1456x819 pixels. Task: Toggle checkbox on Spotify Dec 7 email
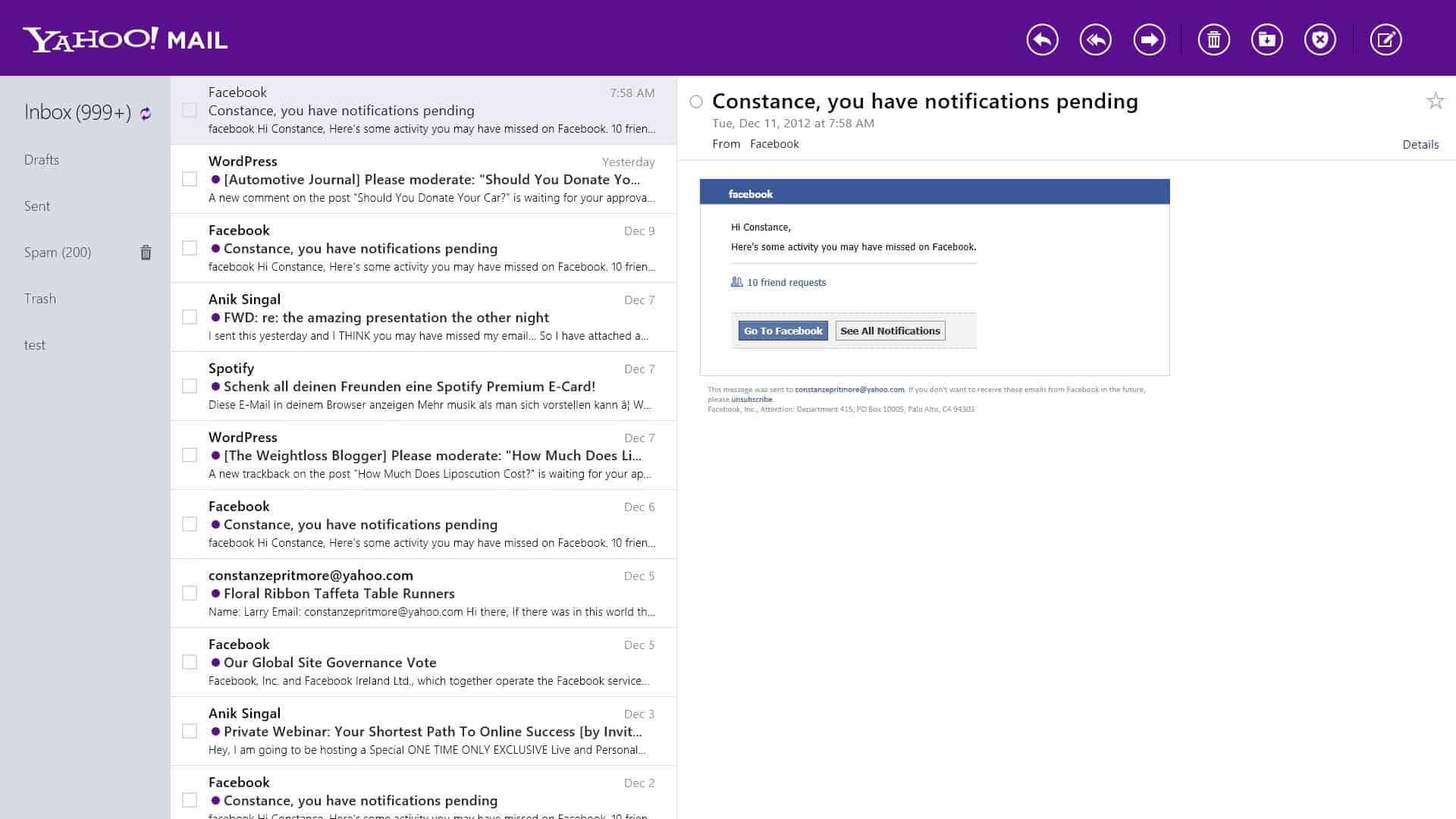click(189, 386)
